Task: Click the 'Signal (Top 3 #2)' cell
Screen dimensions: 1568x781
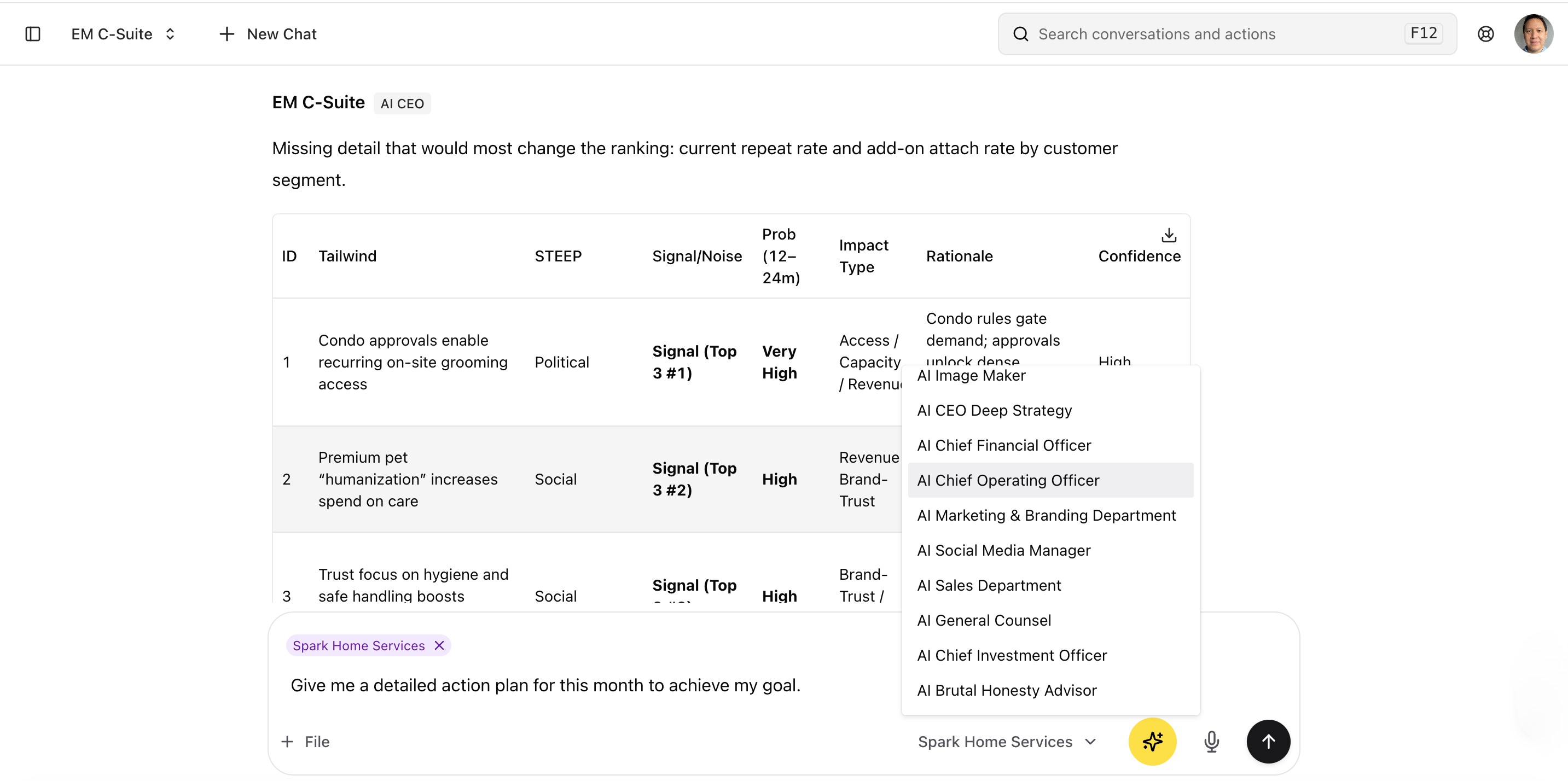Action: click(x=694, y=479)
